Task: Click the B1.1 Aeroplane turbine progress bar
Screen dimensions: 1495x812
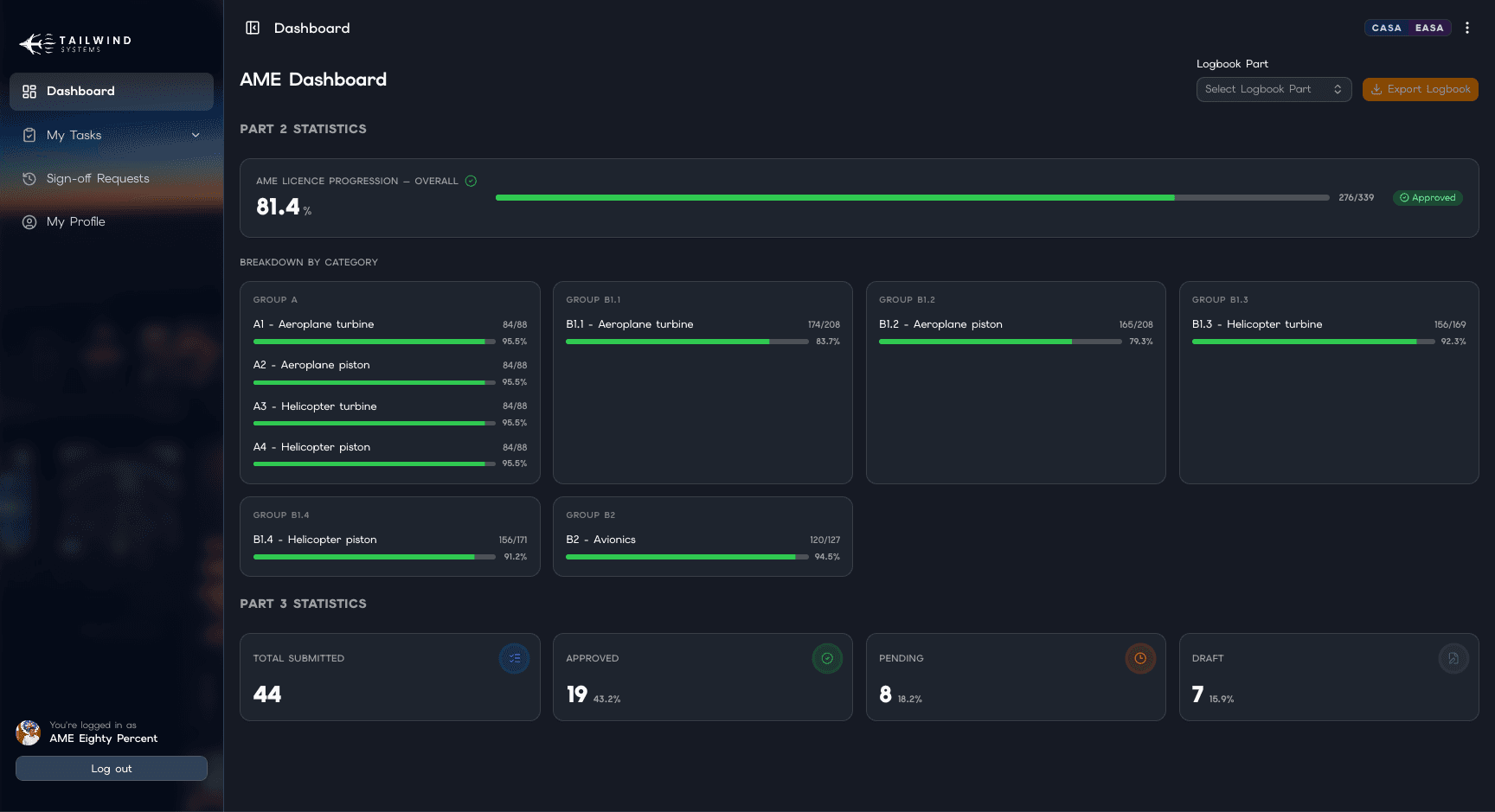Action: (687, 342)
